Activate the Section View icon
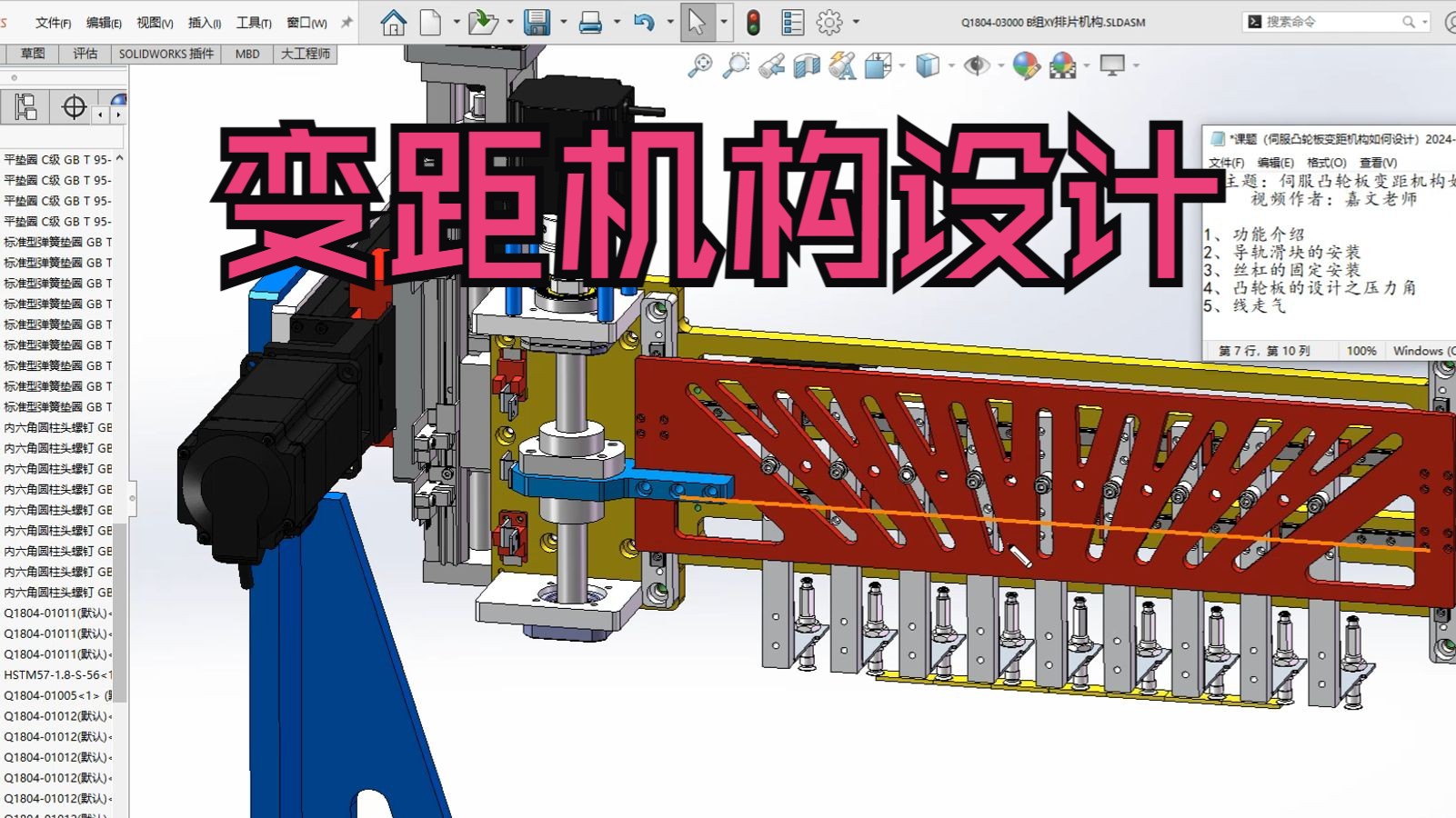The height and width of the screenshot is (818, 1456). 807,65
